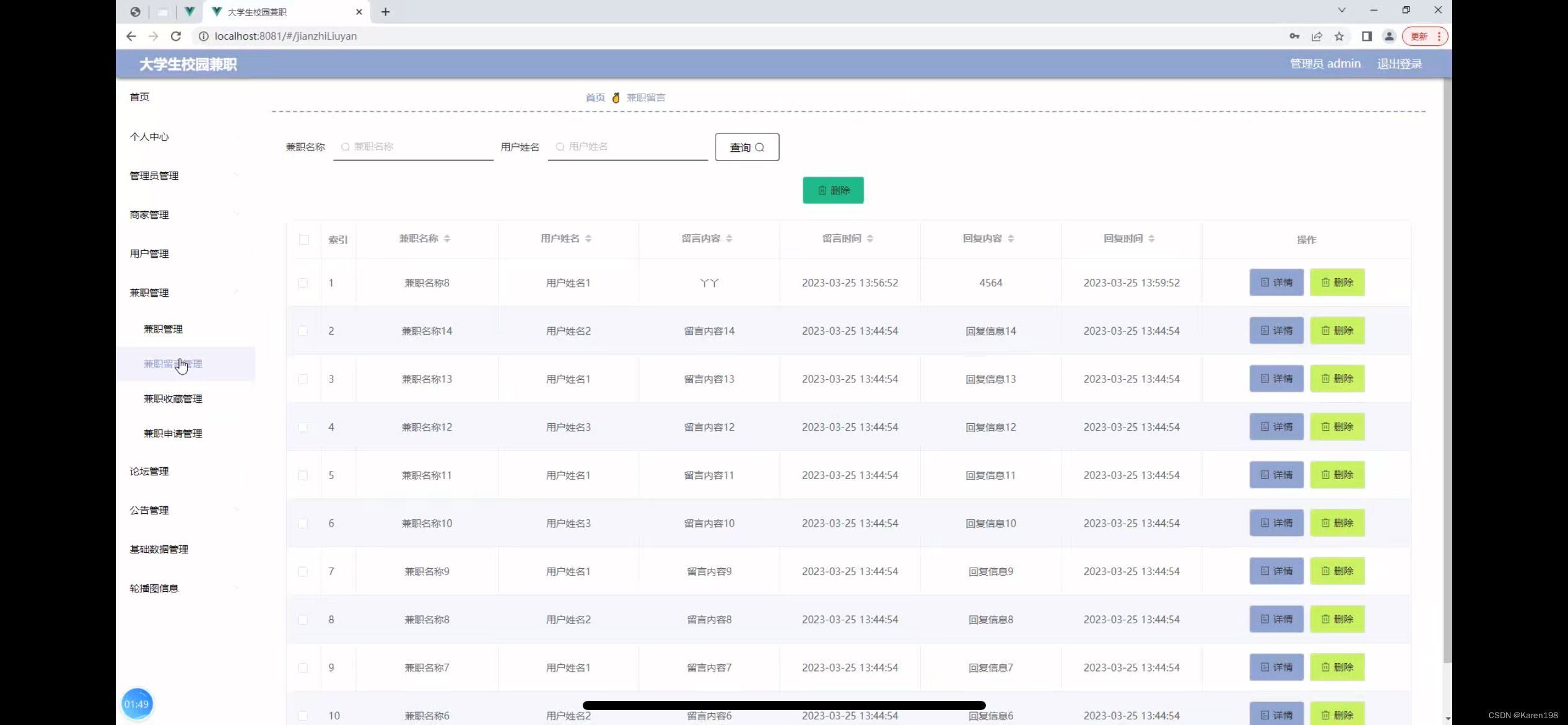The image size is (1568, 725).
Task: Click the forward navigation arrow
Action: [153, 36]
